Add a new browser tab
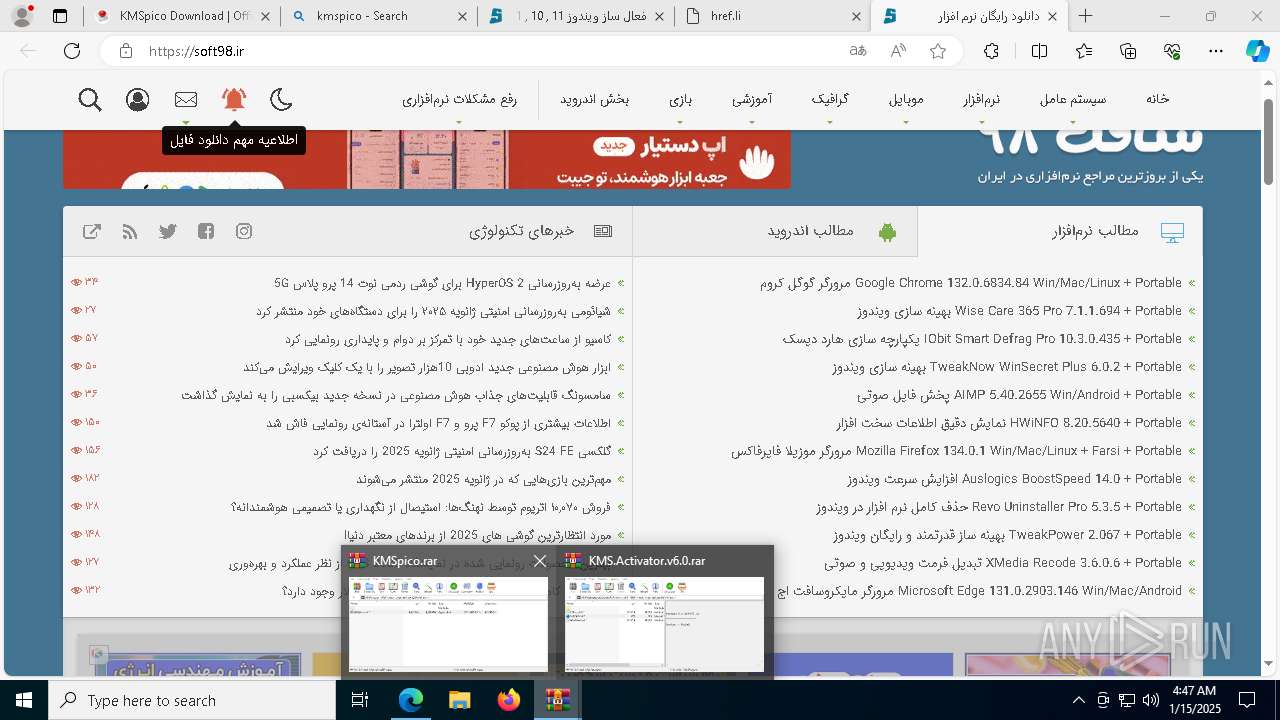This screenshot has height=720, width=1280. click(1085, 16)
